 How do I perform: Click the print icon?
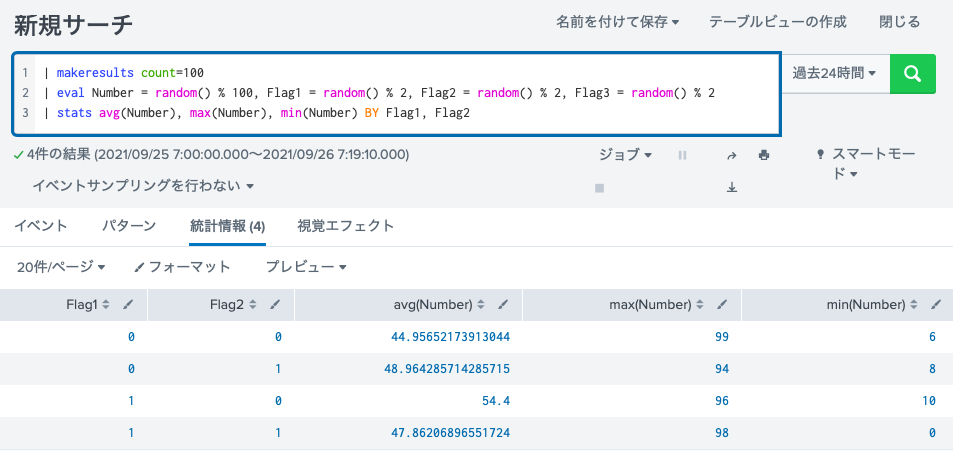[x=764, y=156]
